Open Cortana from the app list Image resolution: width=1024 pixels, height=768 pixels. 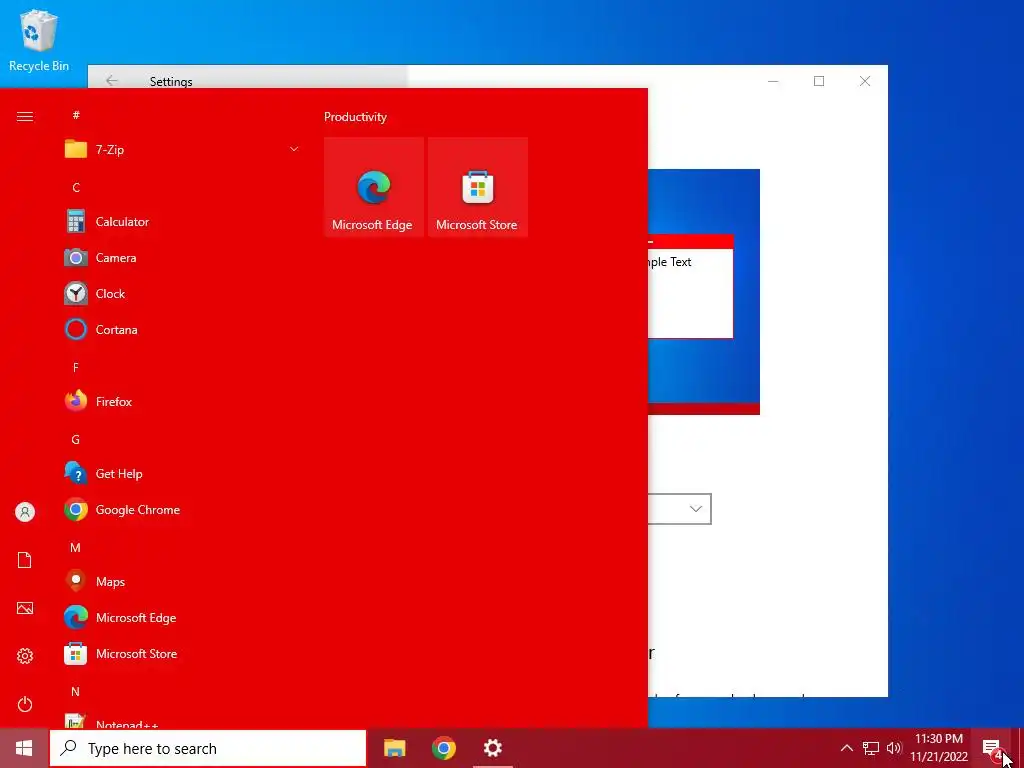[182, 330]
